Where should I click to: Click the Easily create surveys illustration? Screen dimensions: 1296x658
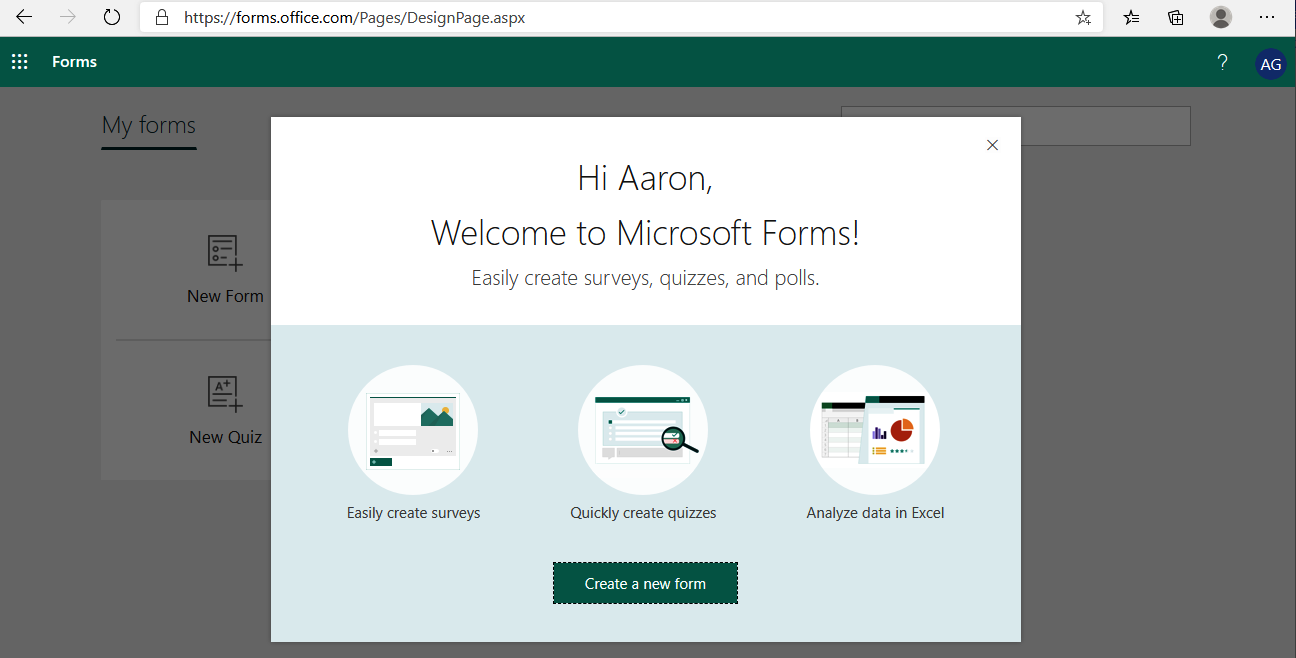(413, 430)
